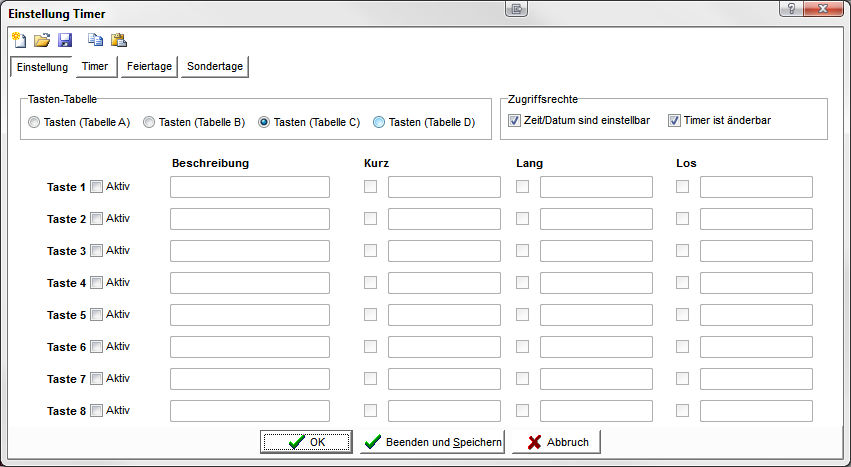851x467 pixels.
Task: Cancel with the Abbruch button
Action: (x=556, y=442)
